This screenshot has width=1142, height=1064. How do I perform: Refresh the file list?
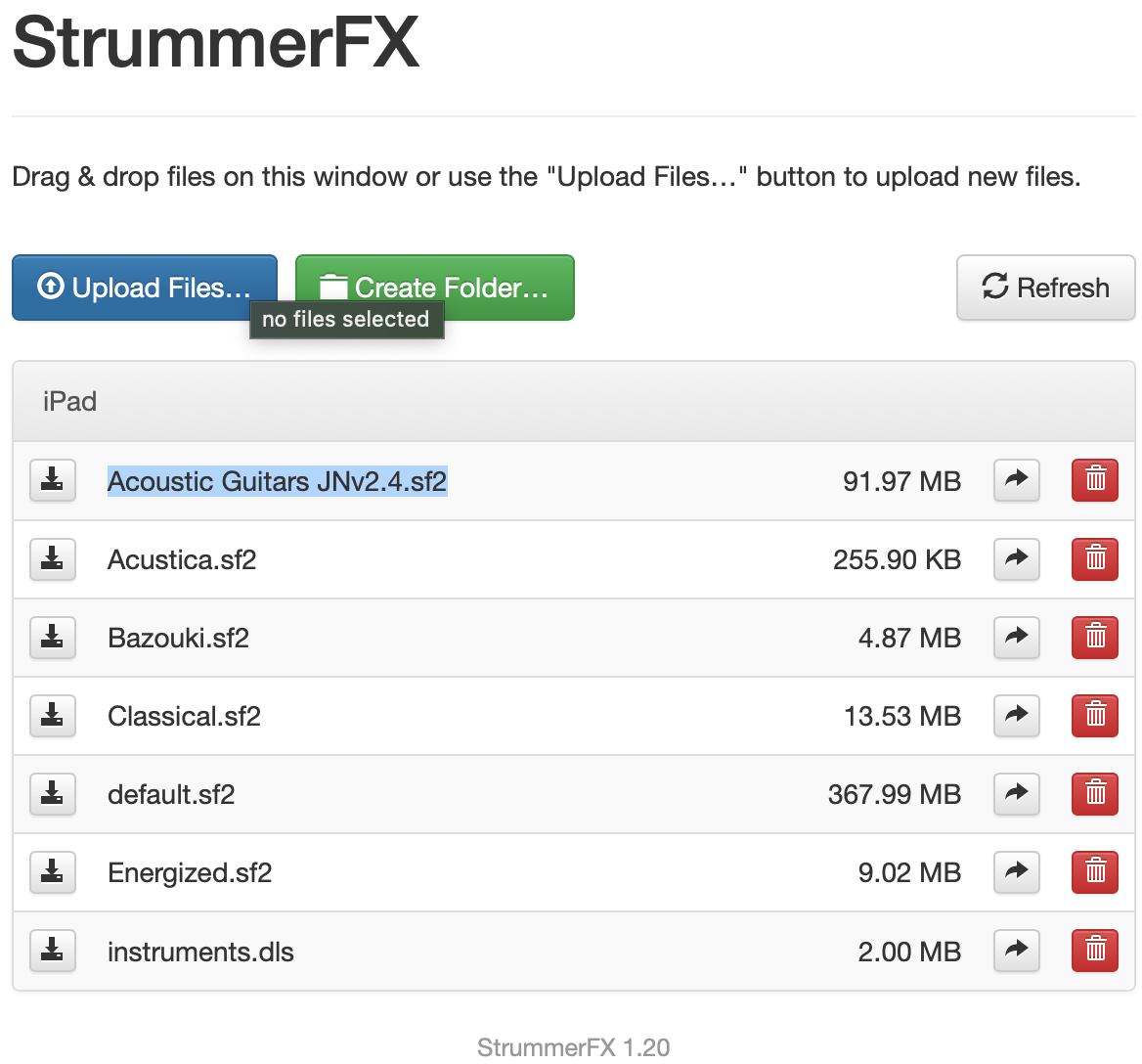coord(1045,288)
